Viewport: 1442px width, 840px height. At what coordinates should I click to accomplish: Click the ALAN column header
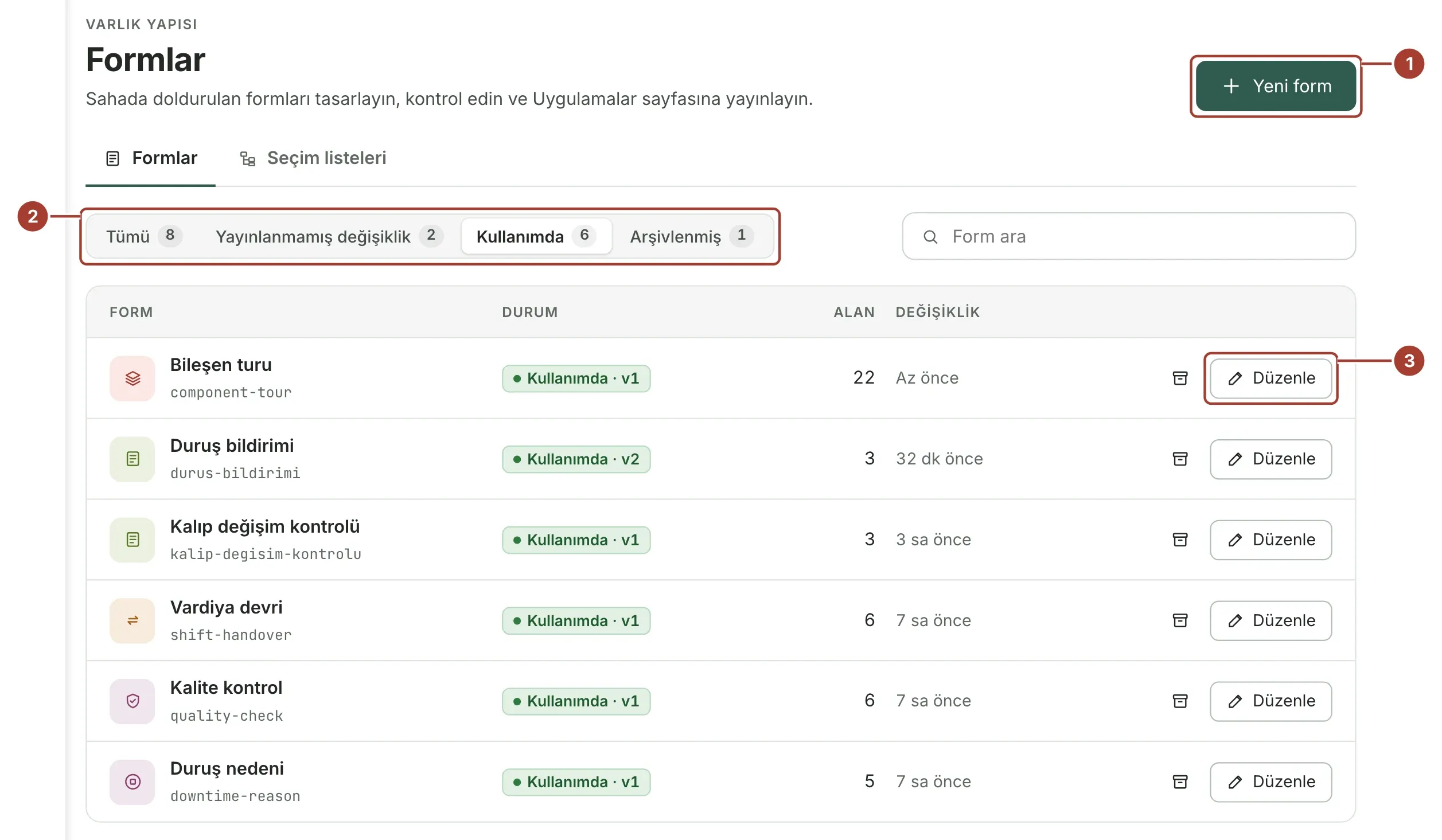click(x=853, y=312)
